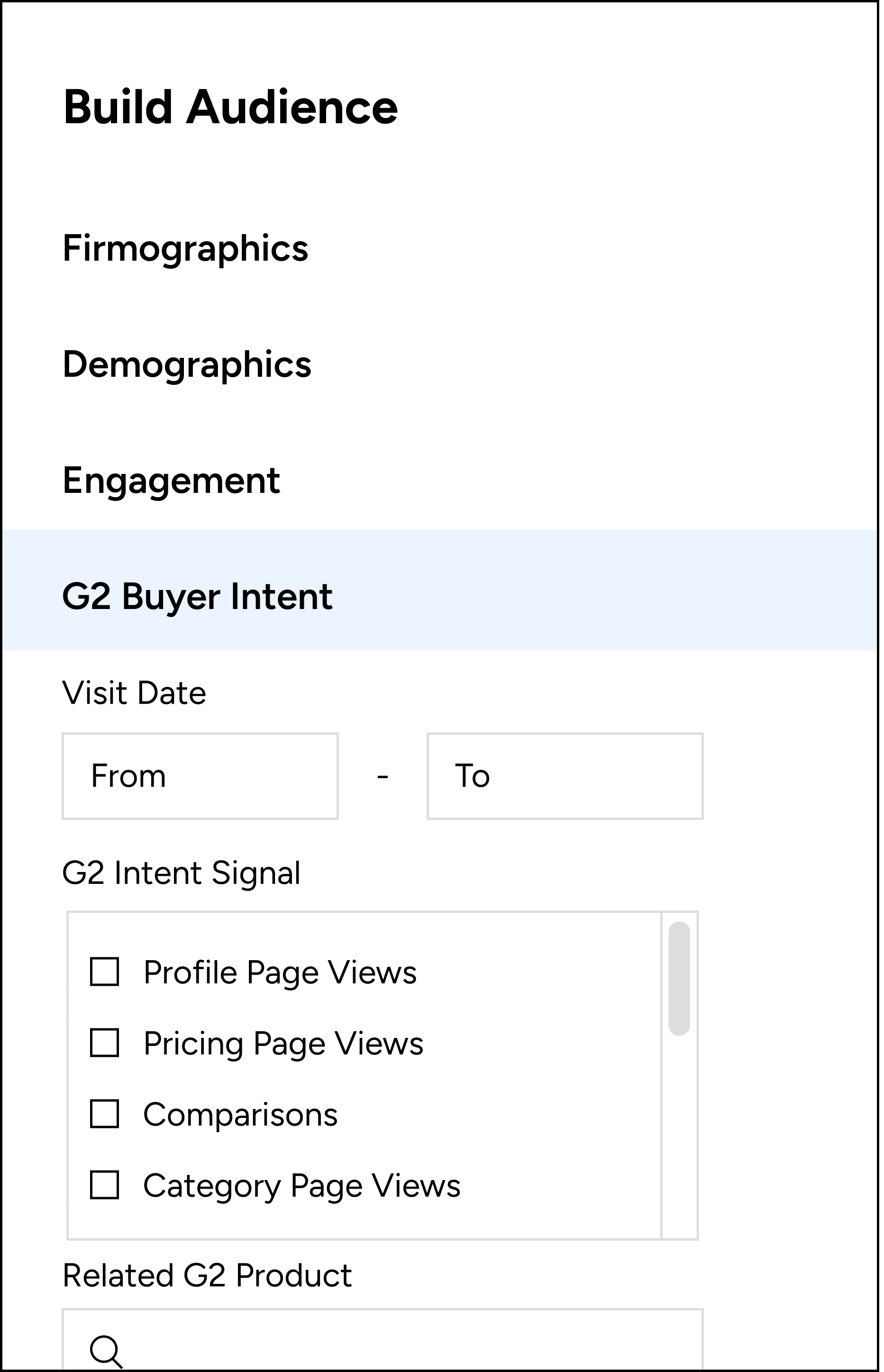Enable the Category Page Views checkbox
This screenshot has height=1372, width=884.
tap(104, 1185)
